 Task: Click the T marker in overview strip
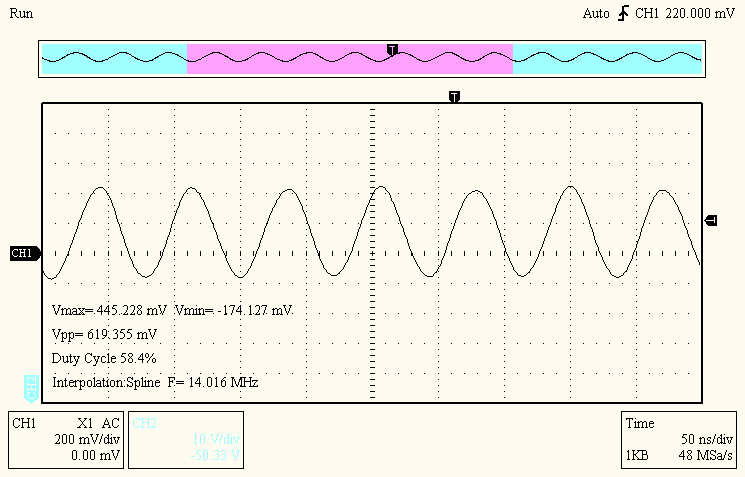point(392,49)
